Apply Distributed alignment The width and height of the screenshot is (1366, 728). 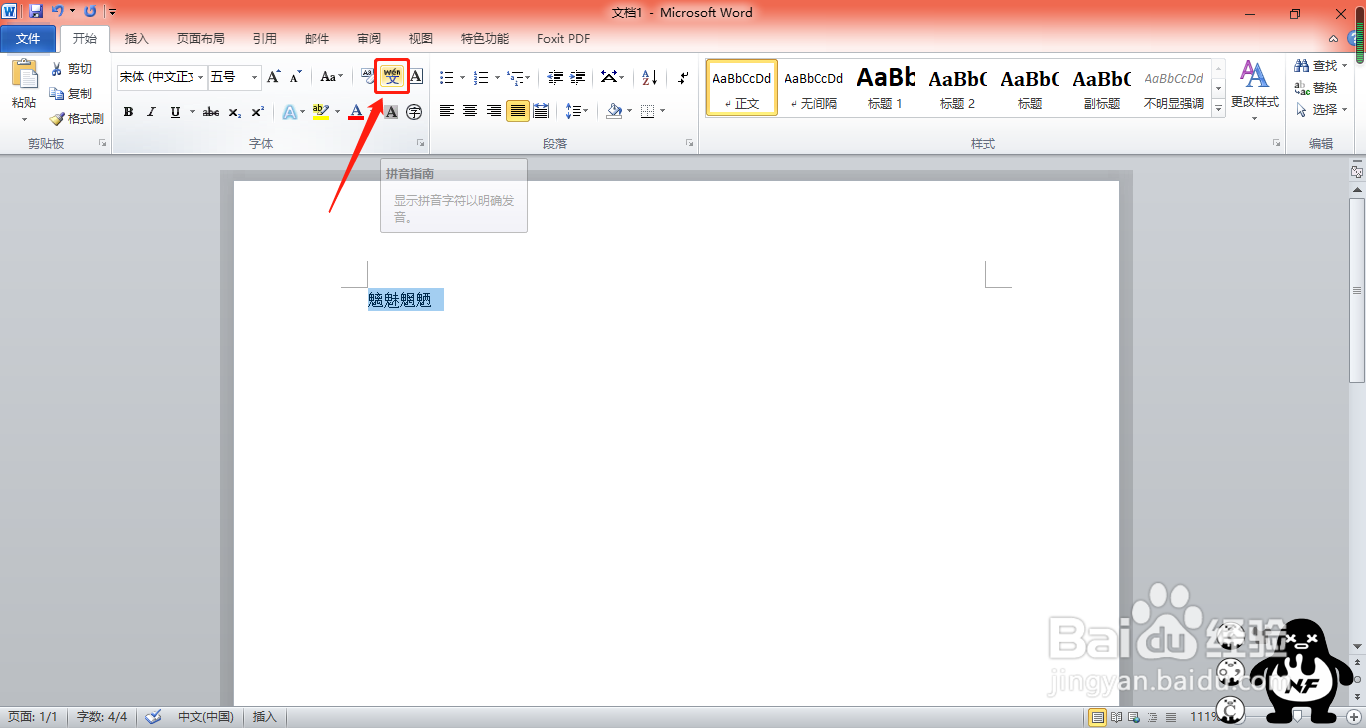tap(541, 111)
